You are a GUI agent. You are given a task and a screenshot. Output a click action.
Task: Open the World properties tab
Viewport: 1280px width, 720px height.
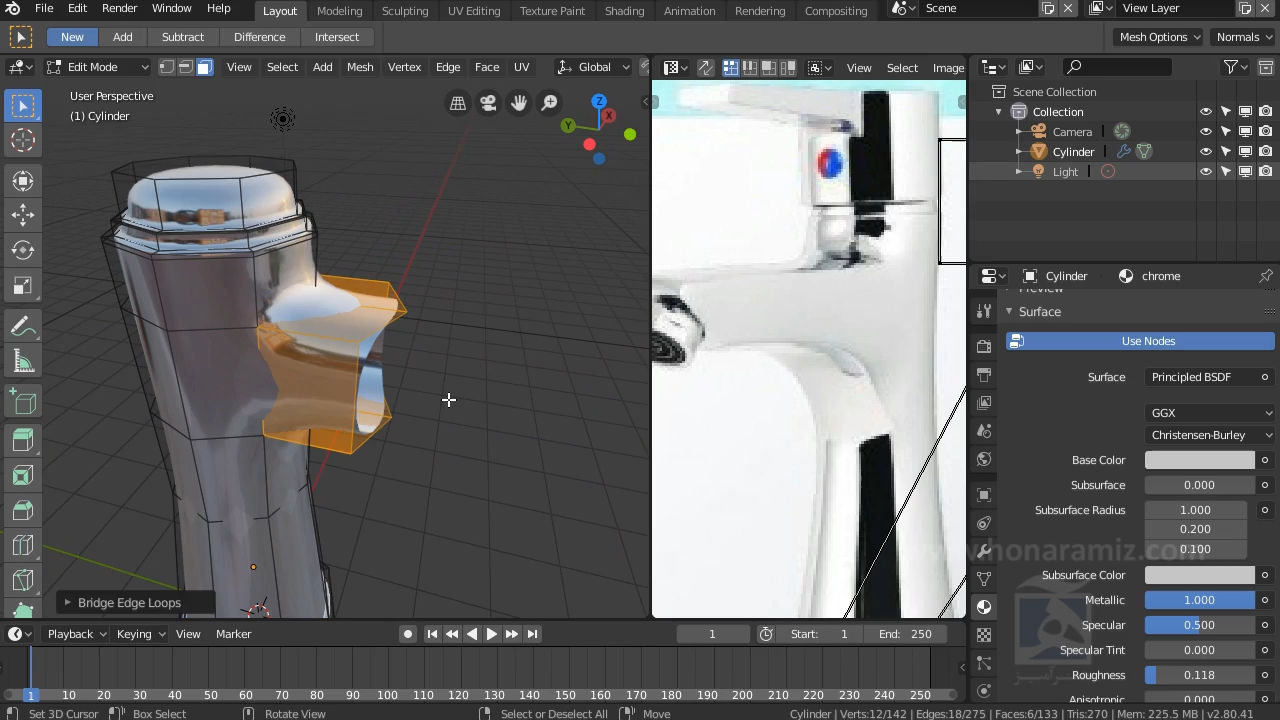pyautogui.click(x=984, y=460)
